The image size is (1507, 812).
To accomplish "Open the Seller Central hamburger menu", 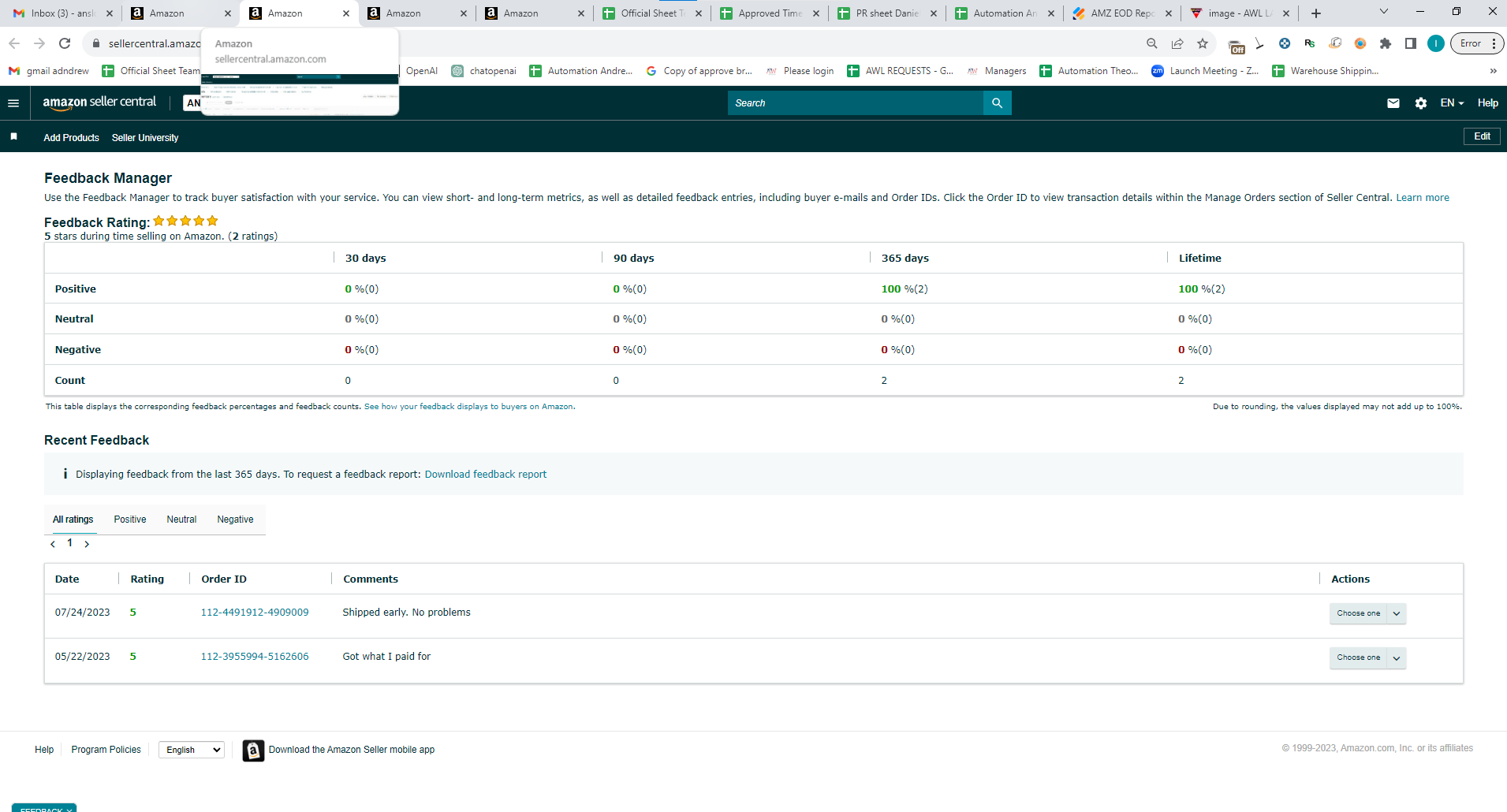I will click(13, 103).
